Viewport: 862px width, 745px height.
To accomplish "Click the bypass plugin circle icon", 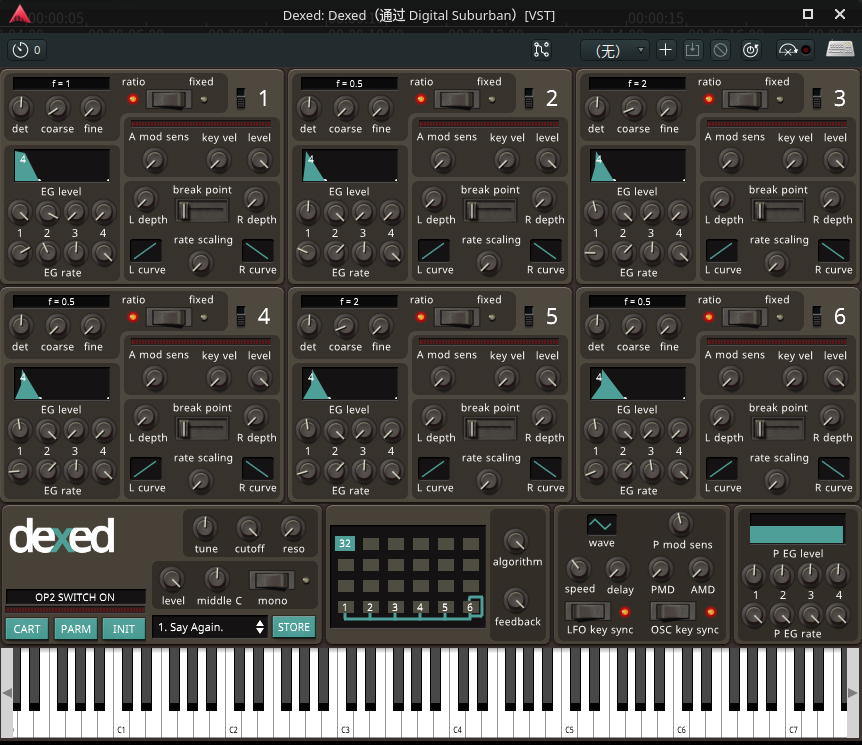I will click(x=720, y=50).
